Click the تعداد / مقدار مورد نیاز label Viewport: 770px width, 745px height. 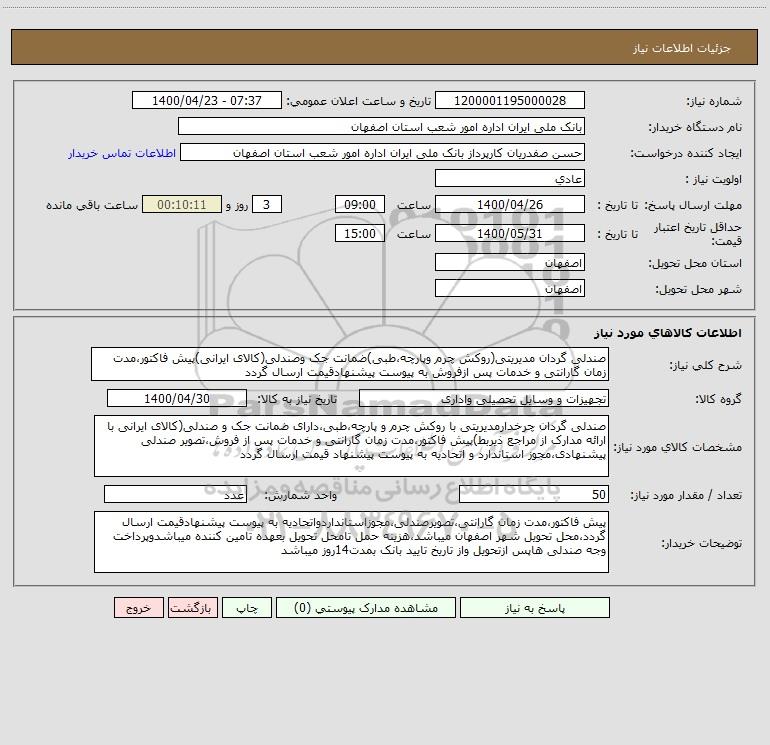coord(686,495)
